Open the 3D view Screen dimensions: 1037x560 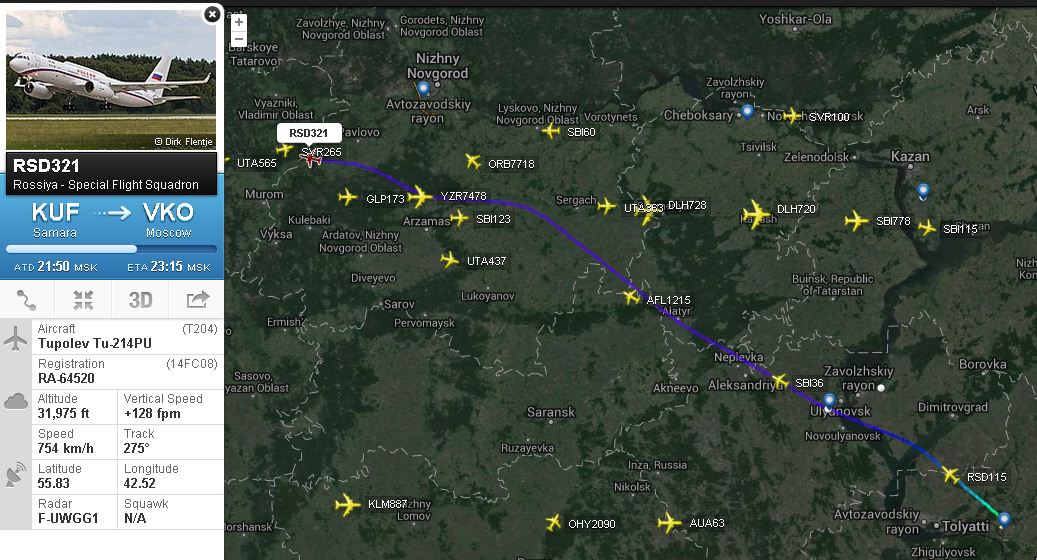coord(140,300)
